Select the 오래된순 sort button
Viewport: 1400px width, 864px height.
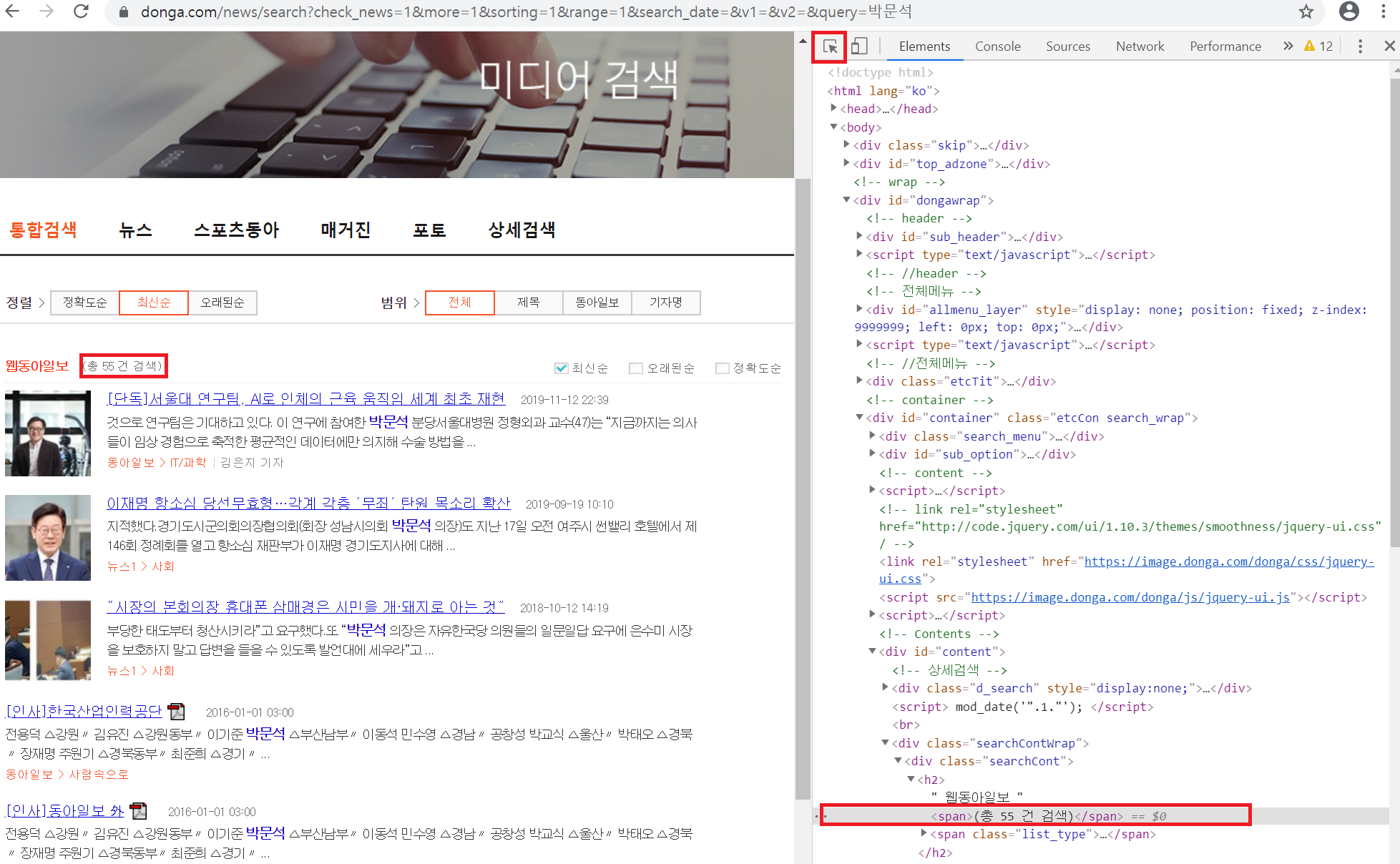222,303
